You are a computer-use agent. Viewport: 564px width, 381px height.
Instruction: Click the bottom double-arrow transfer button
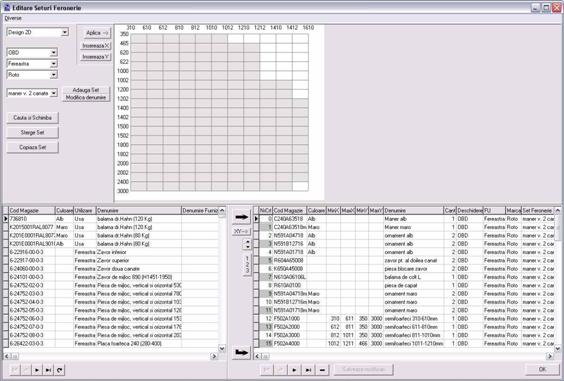[241, 352]
